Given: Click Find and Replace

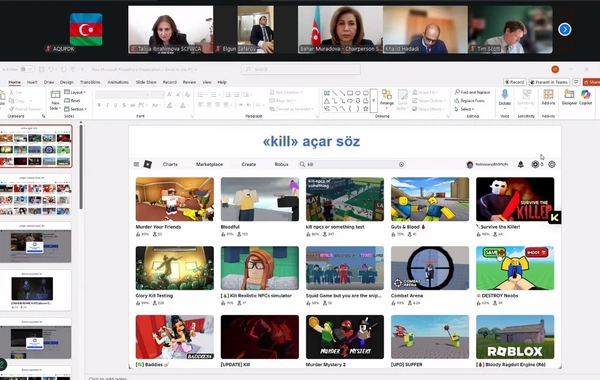Looking at the screenshot, I should coord(472,92).
